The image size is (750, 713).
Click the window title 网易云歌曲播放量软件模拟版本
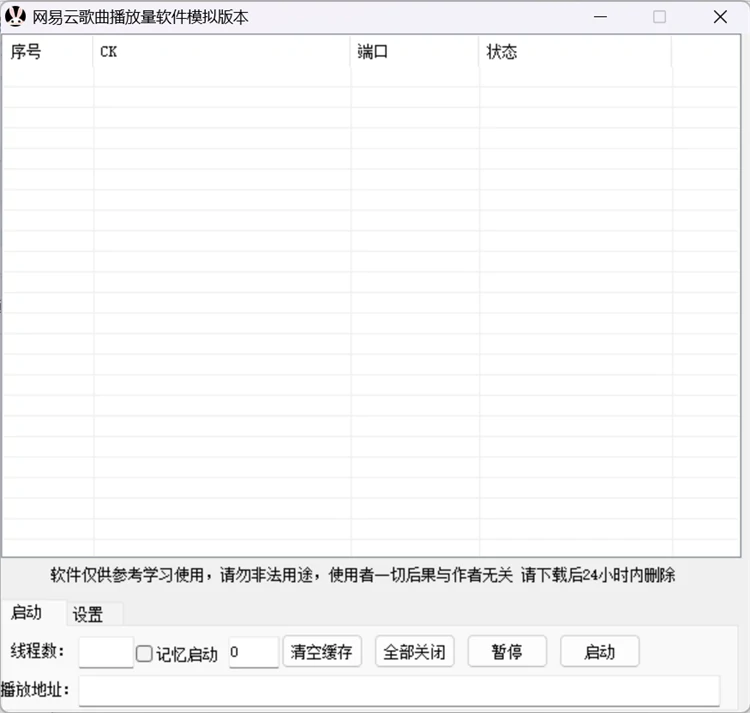140,17
